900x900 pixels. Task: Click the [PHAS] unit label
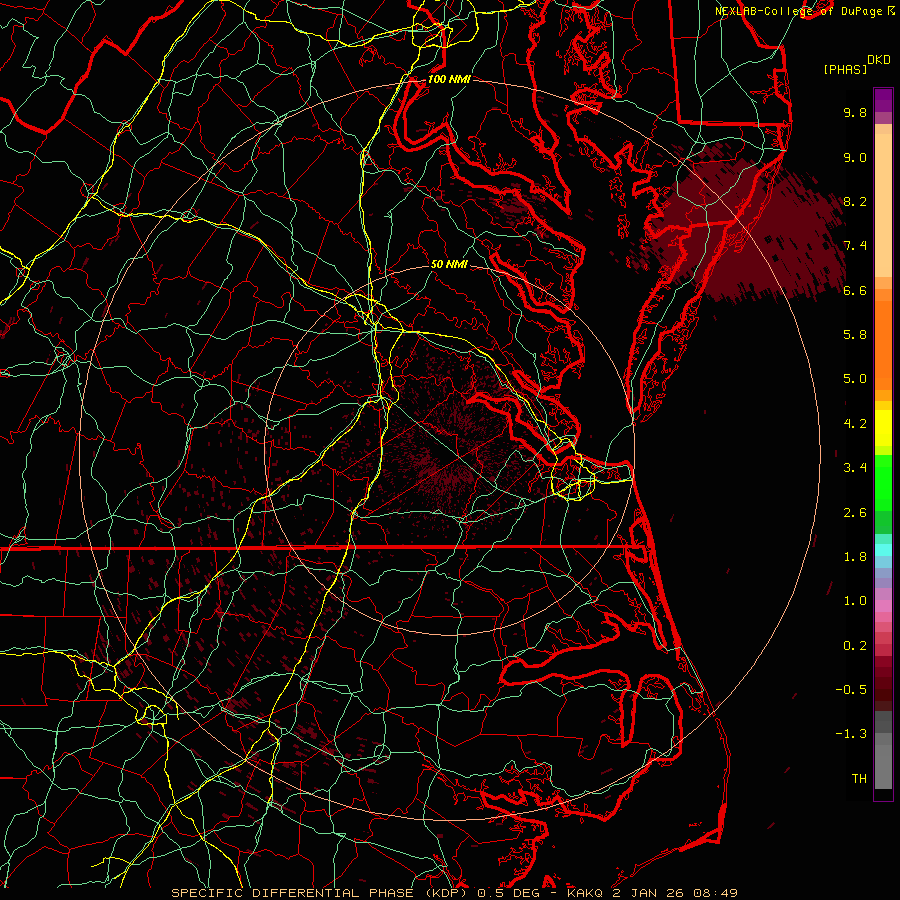pos(845,69)
